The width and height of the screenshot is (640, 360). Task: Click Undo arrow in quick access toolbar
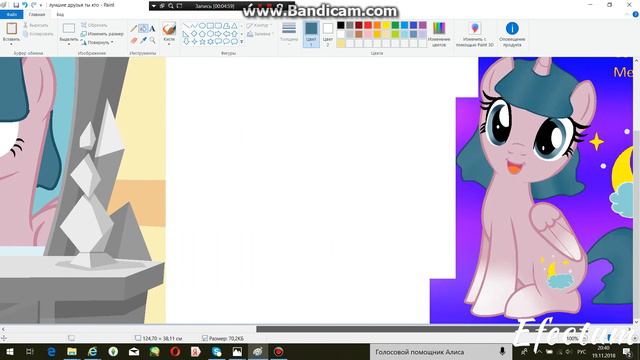[x=24, y=5]
